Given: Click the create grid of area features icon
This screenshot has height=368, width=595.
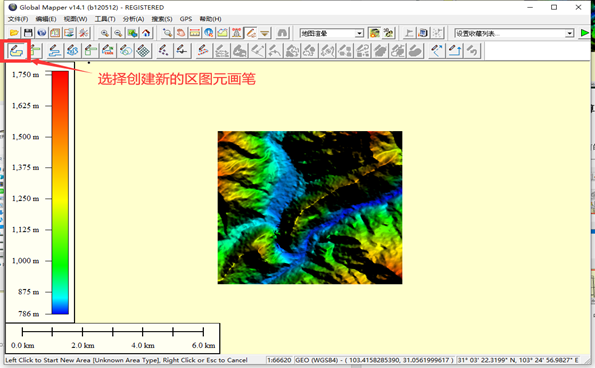Looking at the screenshot, I should click(x=143, y=50).
